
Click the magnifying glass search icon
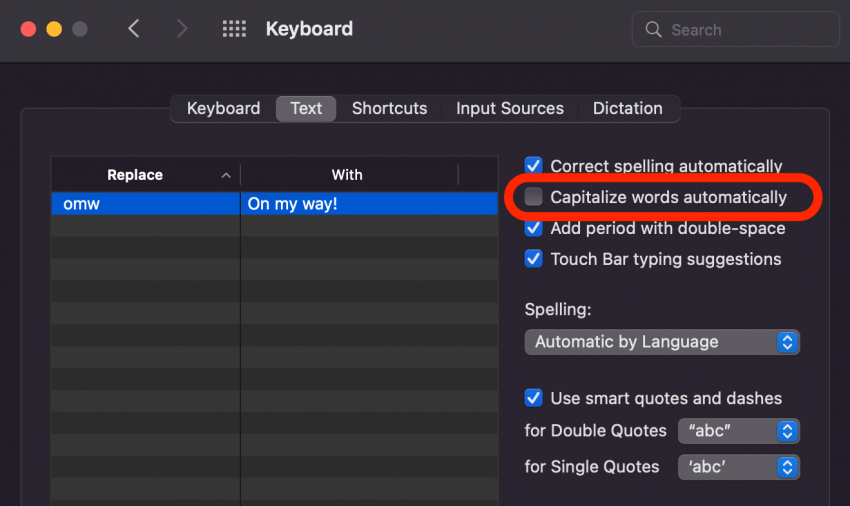653,29
